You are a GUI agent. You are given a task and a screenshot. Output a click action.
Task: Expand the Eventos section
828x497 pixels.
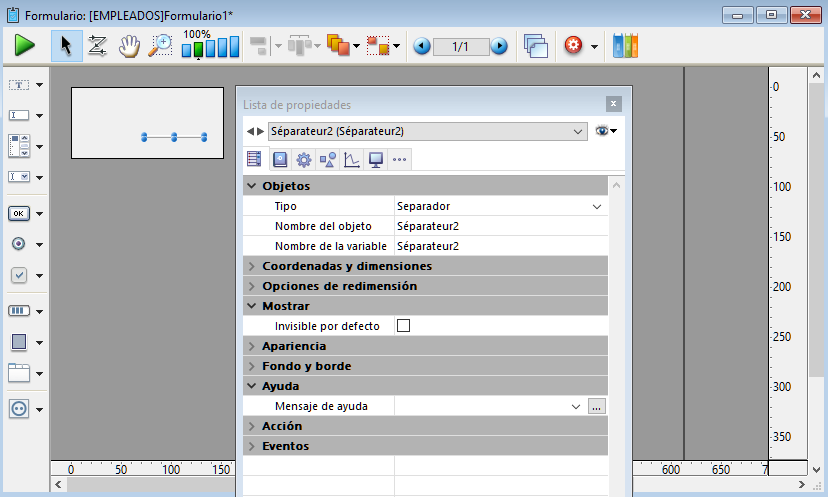252,446
